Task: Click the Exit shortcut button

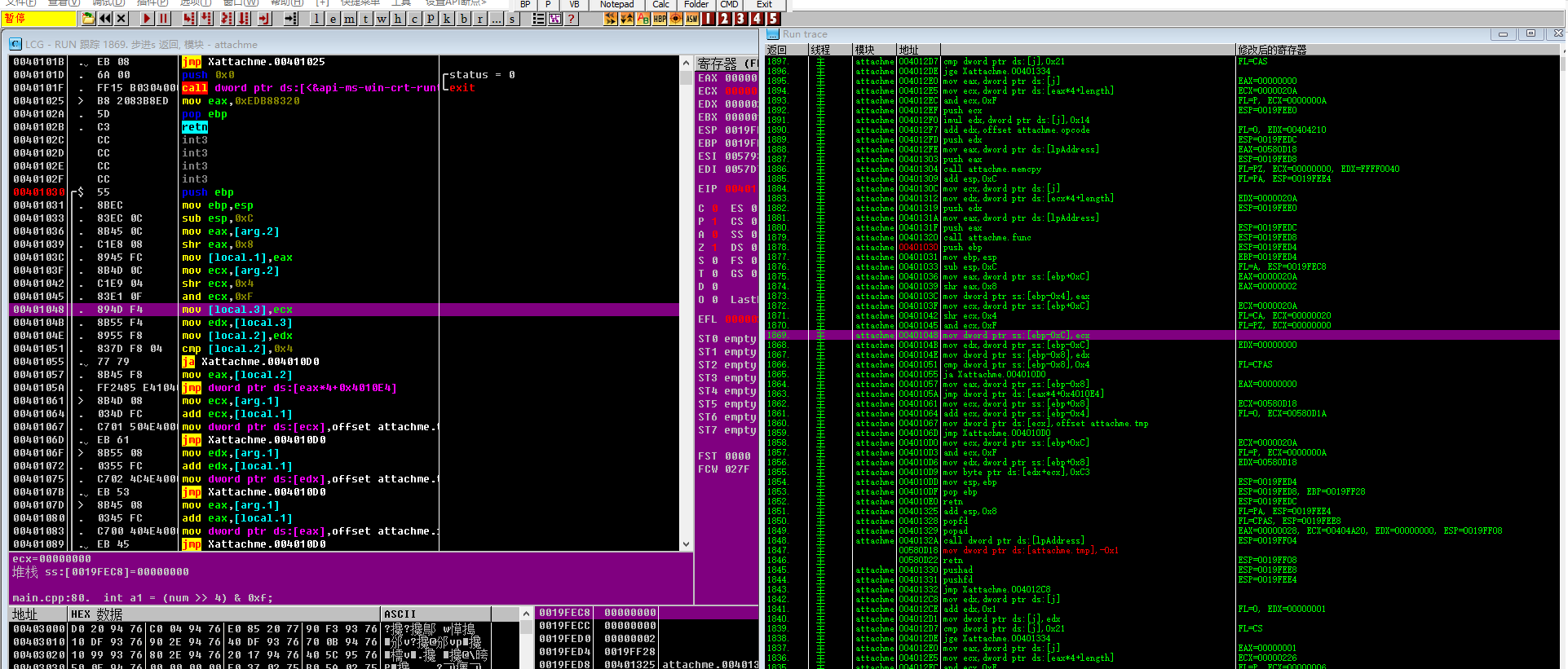Action: click(x=764, y=4)
